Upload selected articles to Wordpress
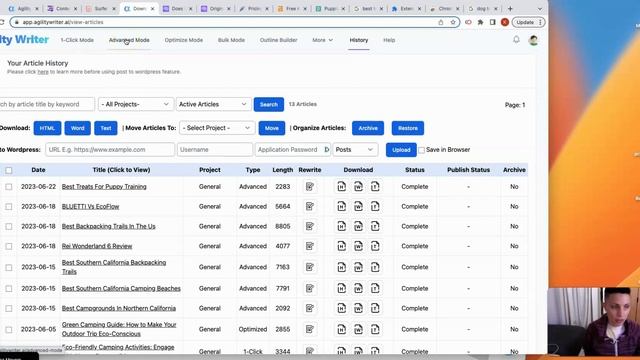Image resolution: width=640 pixels, height=360 pixels. click(x=401, y=150)
